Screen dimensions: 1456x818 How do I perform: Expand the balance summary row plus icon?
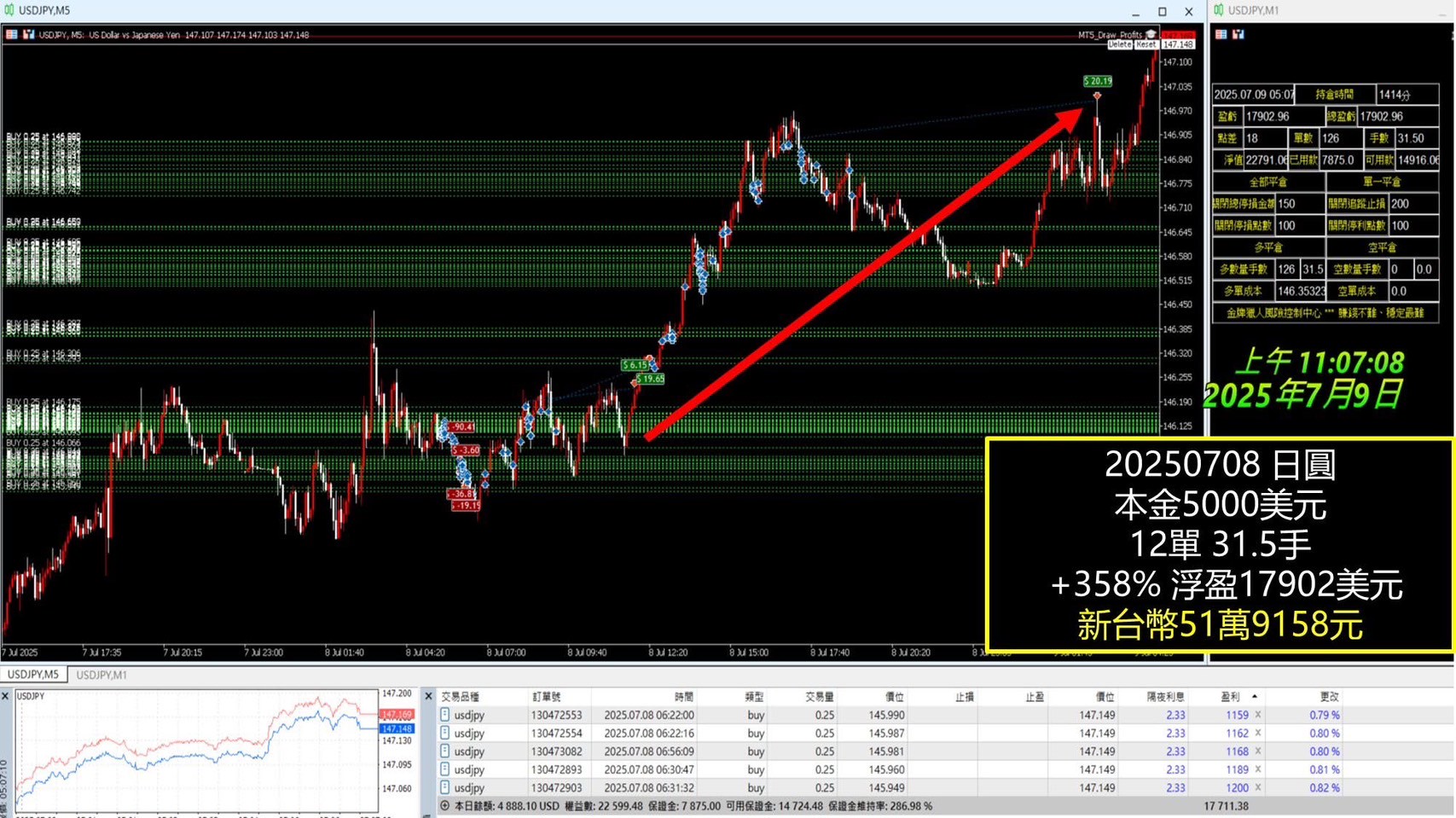point(444,806)
